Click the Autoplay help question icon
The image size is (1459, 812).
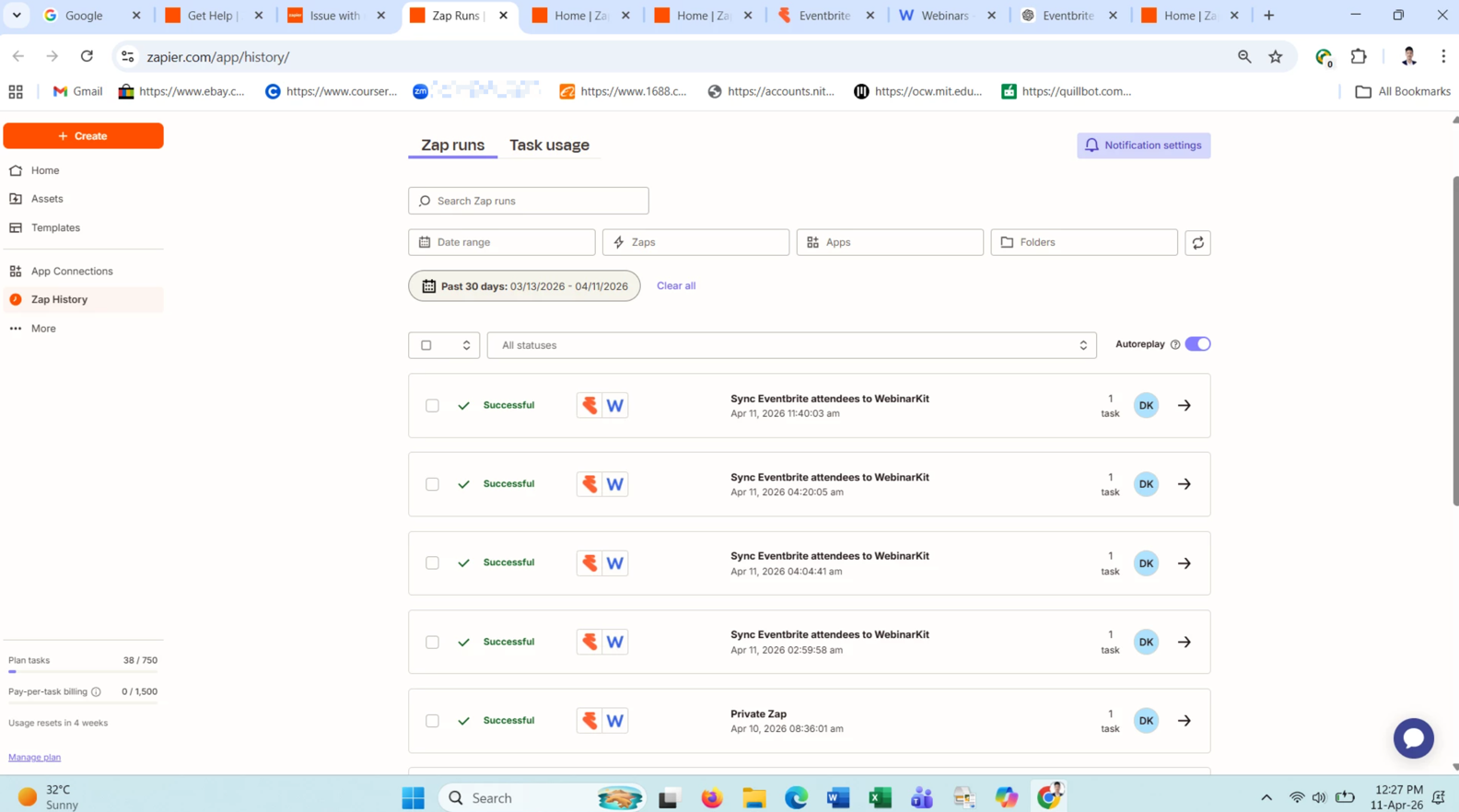point(1175,344)
